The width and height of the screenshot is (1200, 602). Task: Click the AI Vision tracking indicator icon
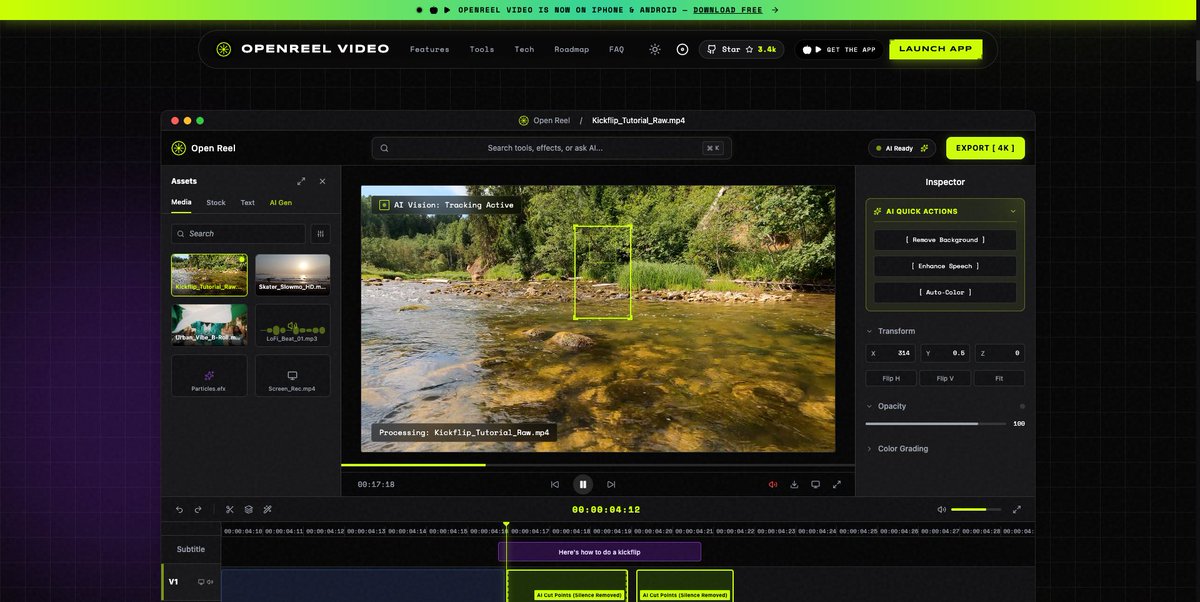click(x=383, y=205)
